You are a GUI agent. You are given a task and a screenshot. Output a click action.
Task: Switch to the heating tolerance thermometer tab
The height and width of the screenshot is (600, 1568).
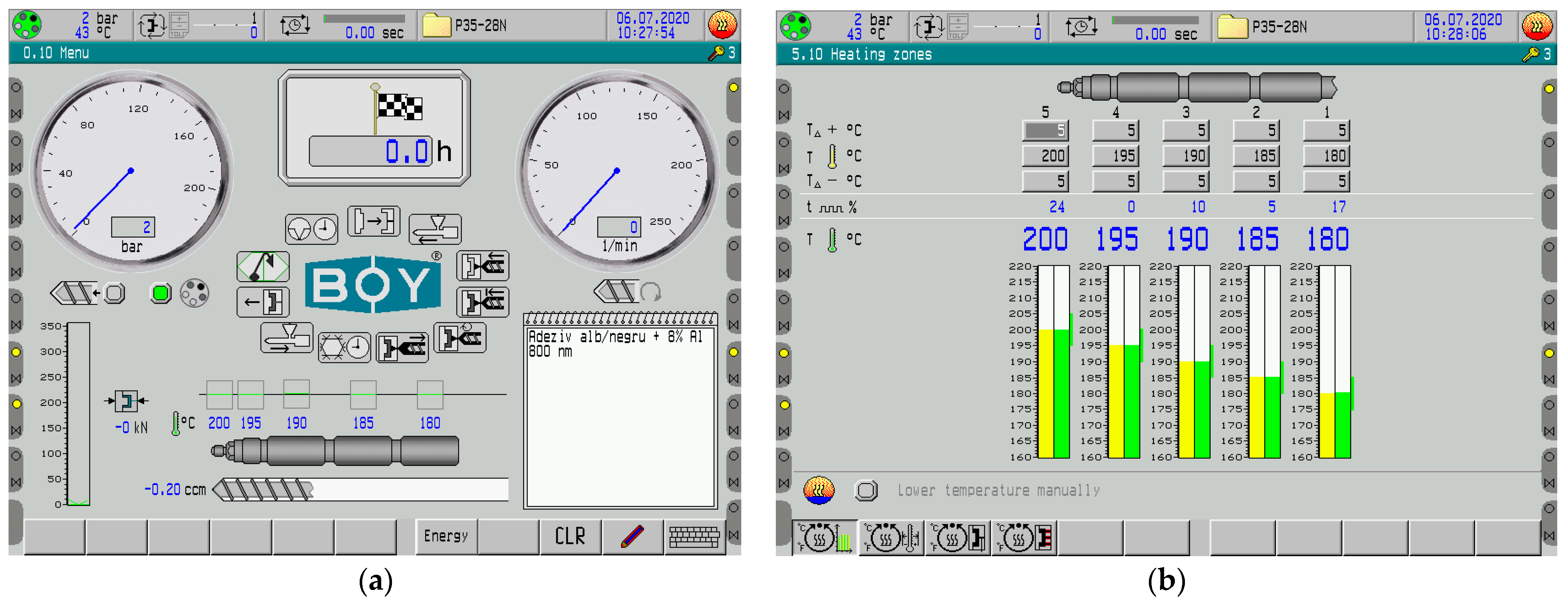[892, 538]
